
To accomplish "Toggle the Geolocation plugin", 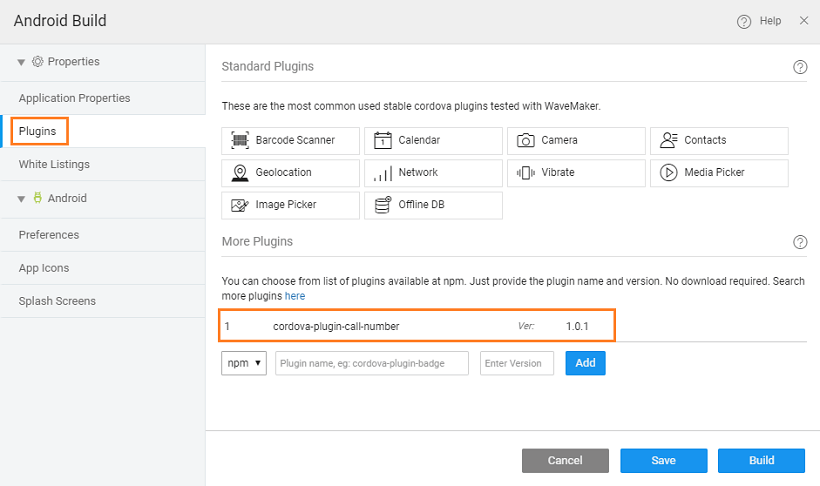I will coord(290,173).
